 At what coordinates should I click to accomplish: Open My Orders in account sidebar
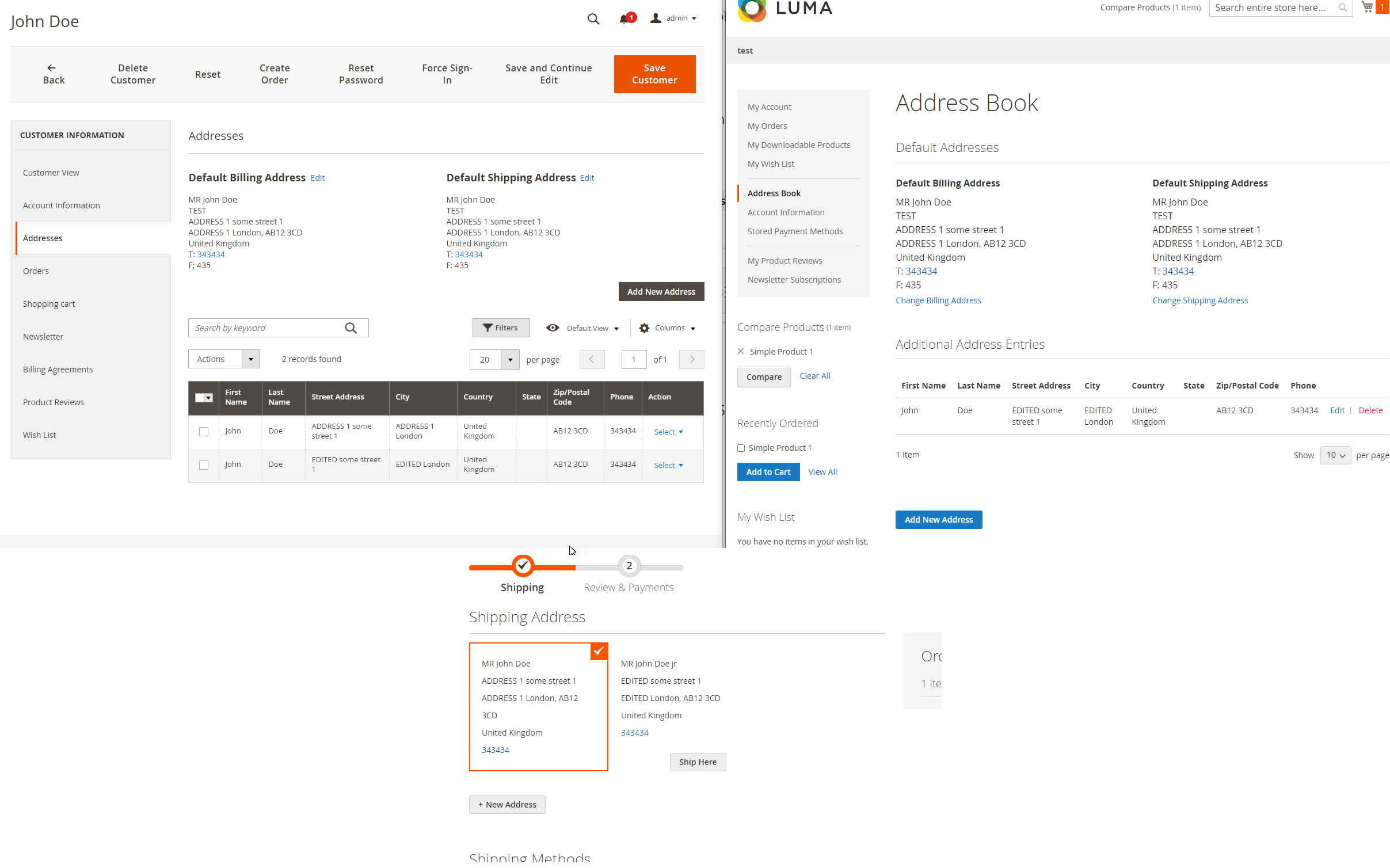(x=767, y=126)
